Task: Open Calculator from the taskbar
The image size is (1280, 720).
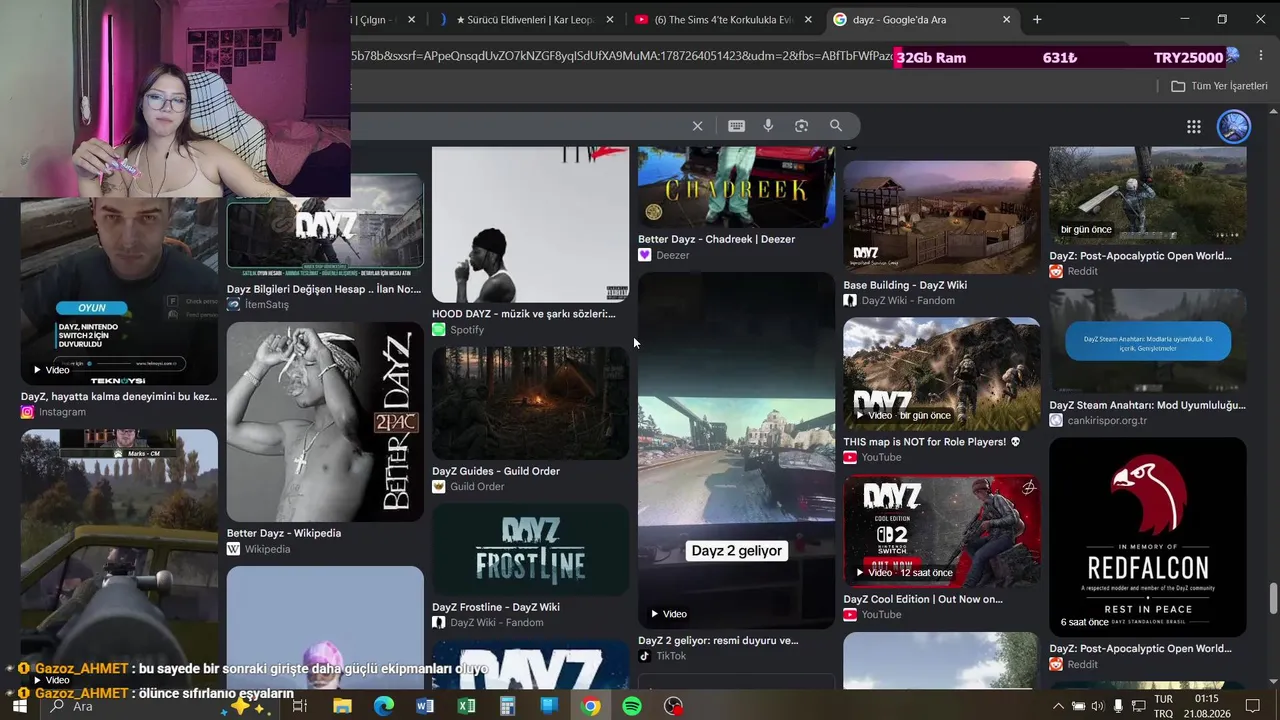Action: (x=507, y=706)
